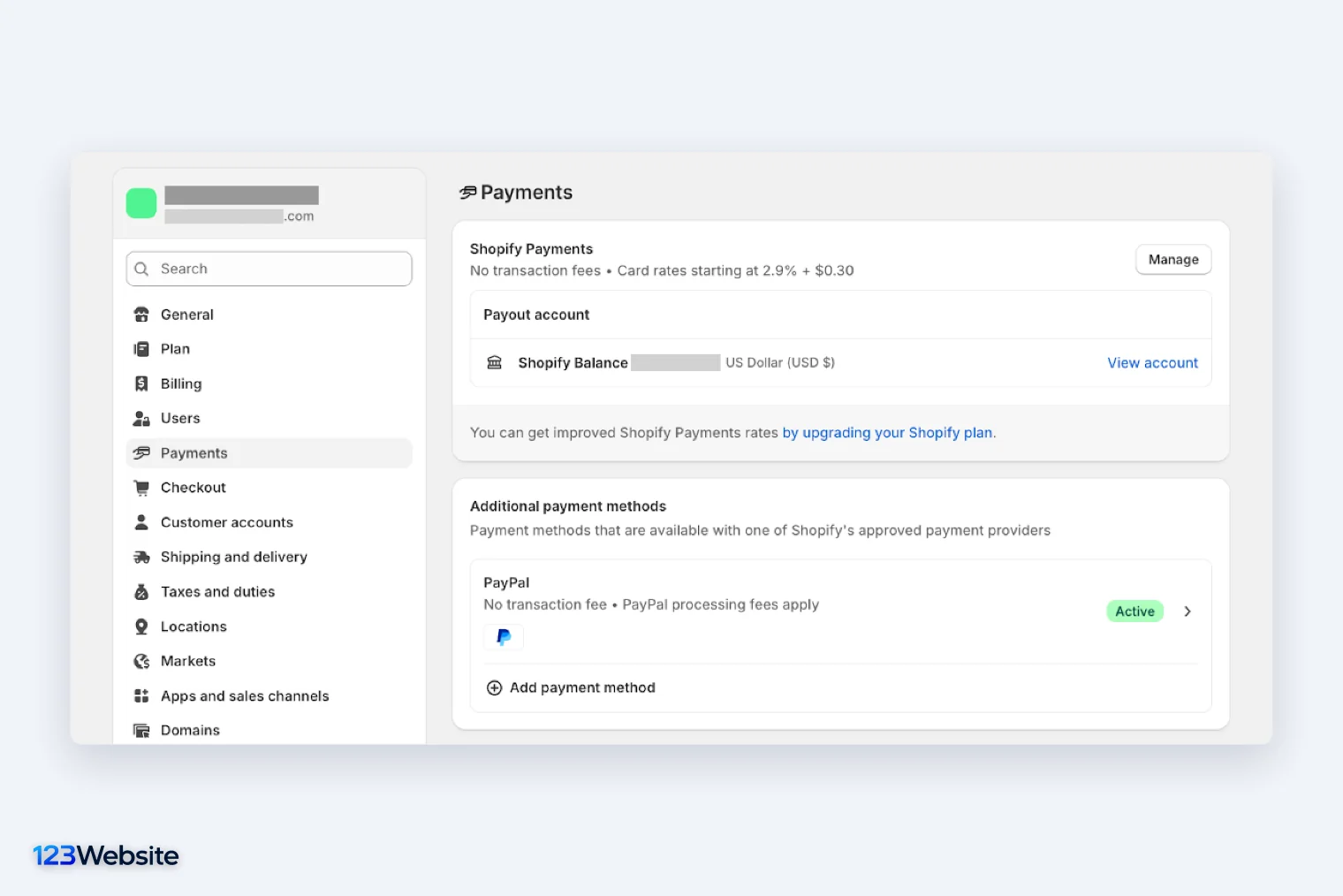1343x896 pixels.
Task: Click the Plan icon in sidebar
Action: click(141, 349)
